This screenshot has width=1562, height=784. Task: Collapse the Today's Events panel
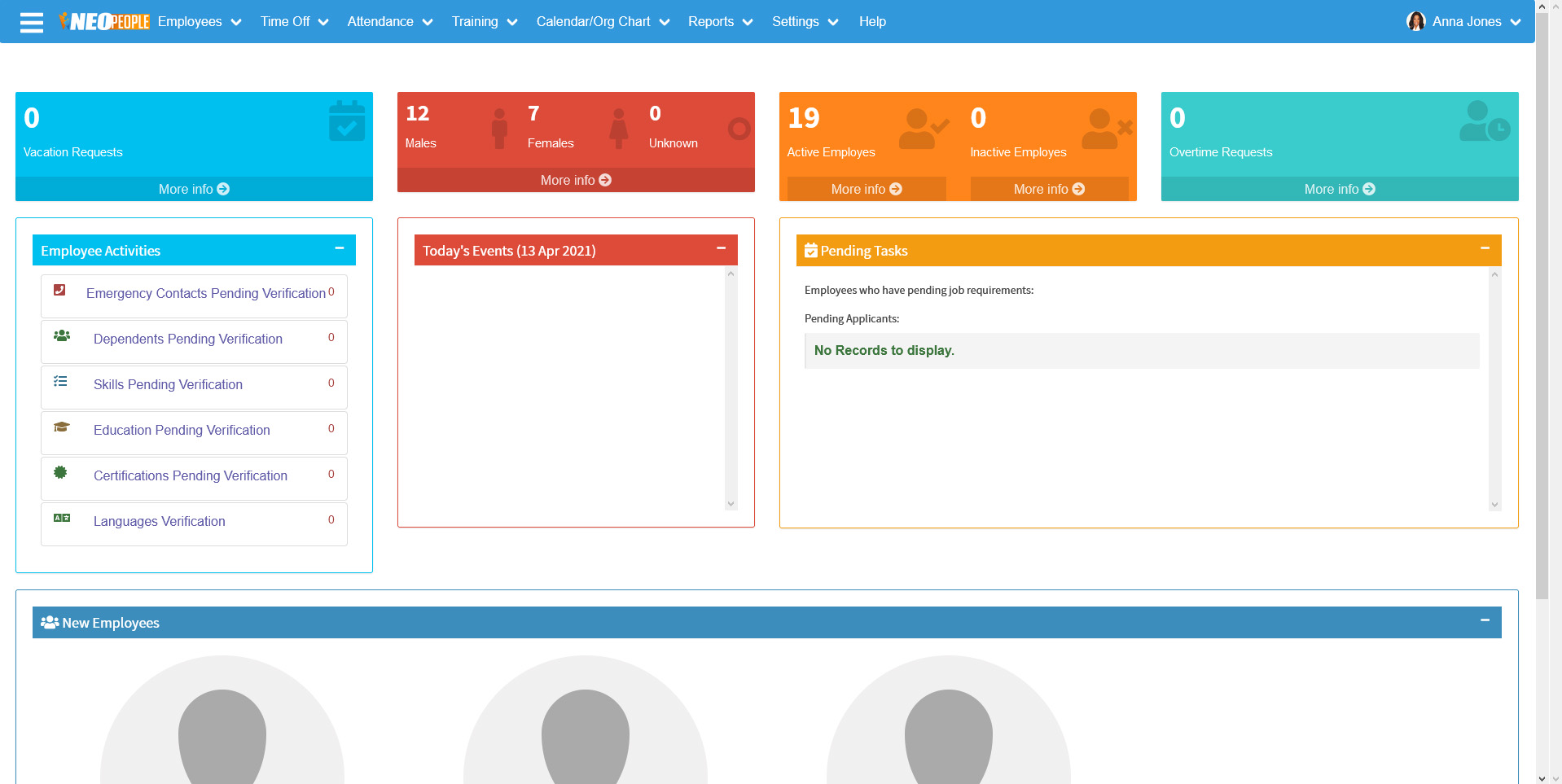point(721,248)
